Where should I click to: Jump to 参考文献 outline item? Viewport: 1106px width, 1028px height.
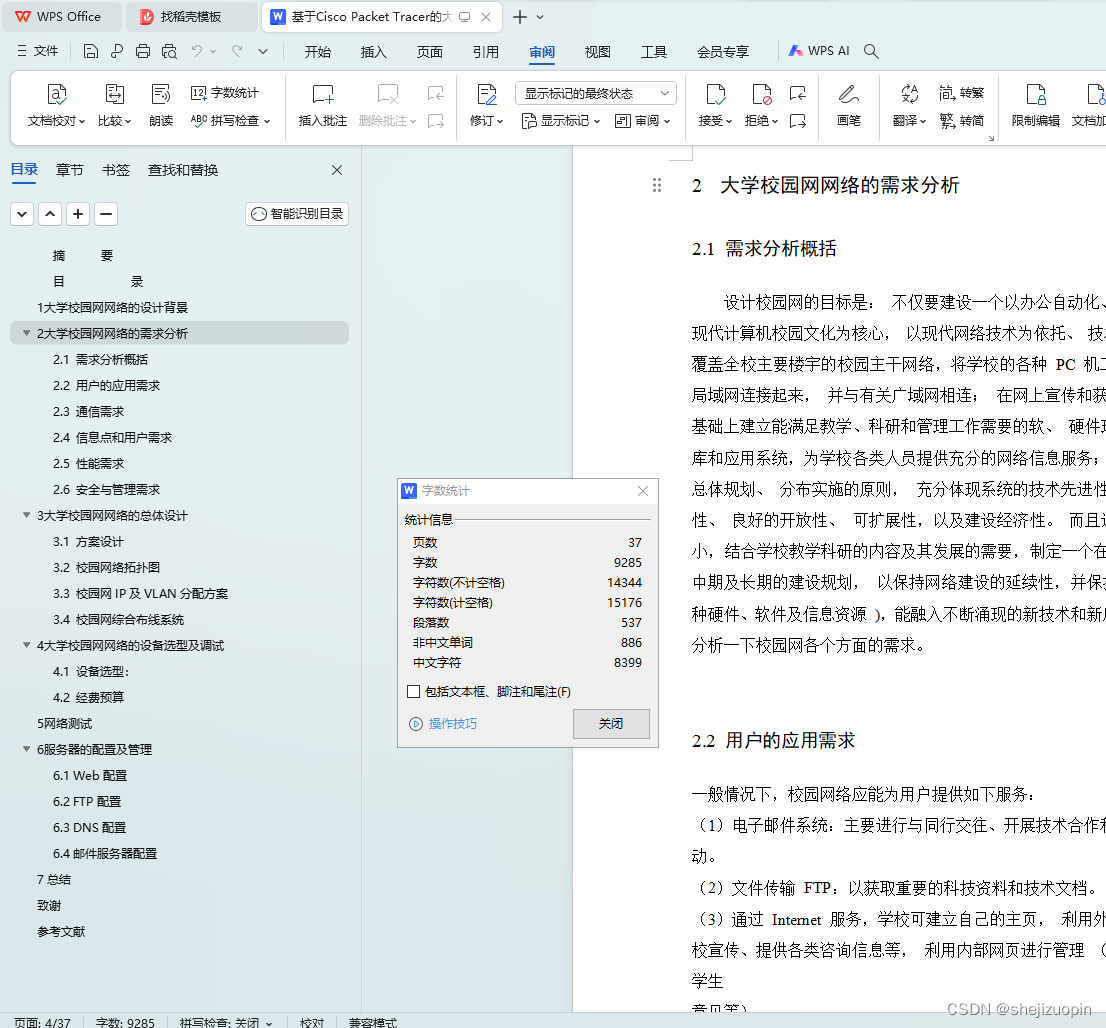point(61,931)
